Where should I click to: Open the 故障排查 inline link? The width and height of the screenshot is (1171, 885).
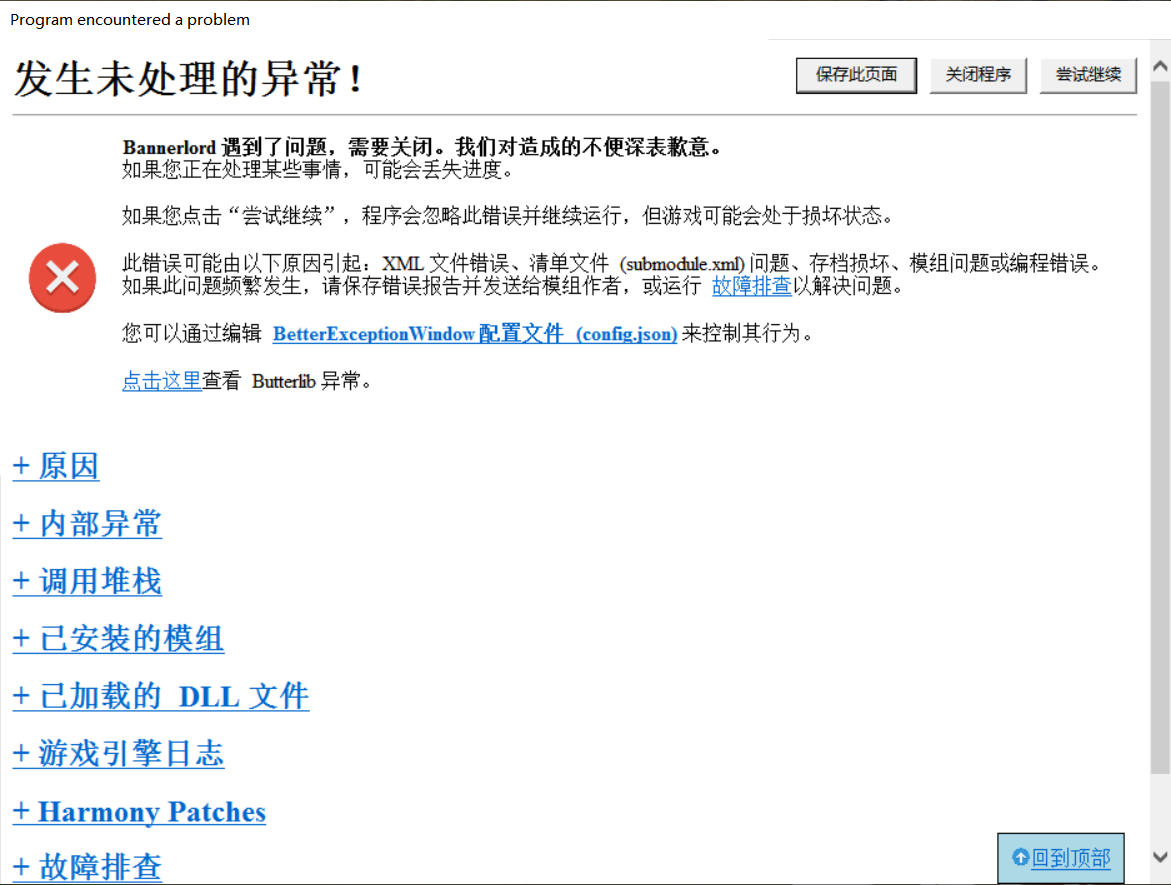[x=751, y=286]
